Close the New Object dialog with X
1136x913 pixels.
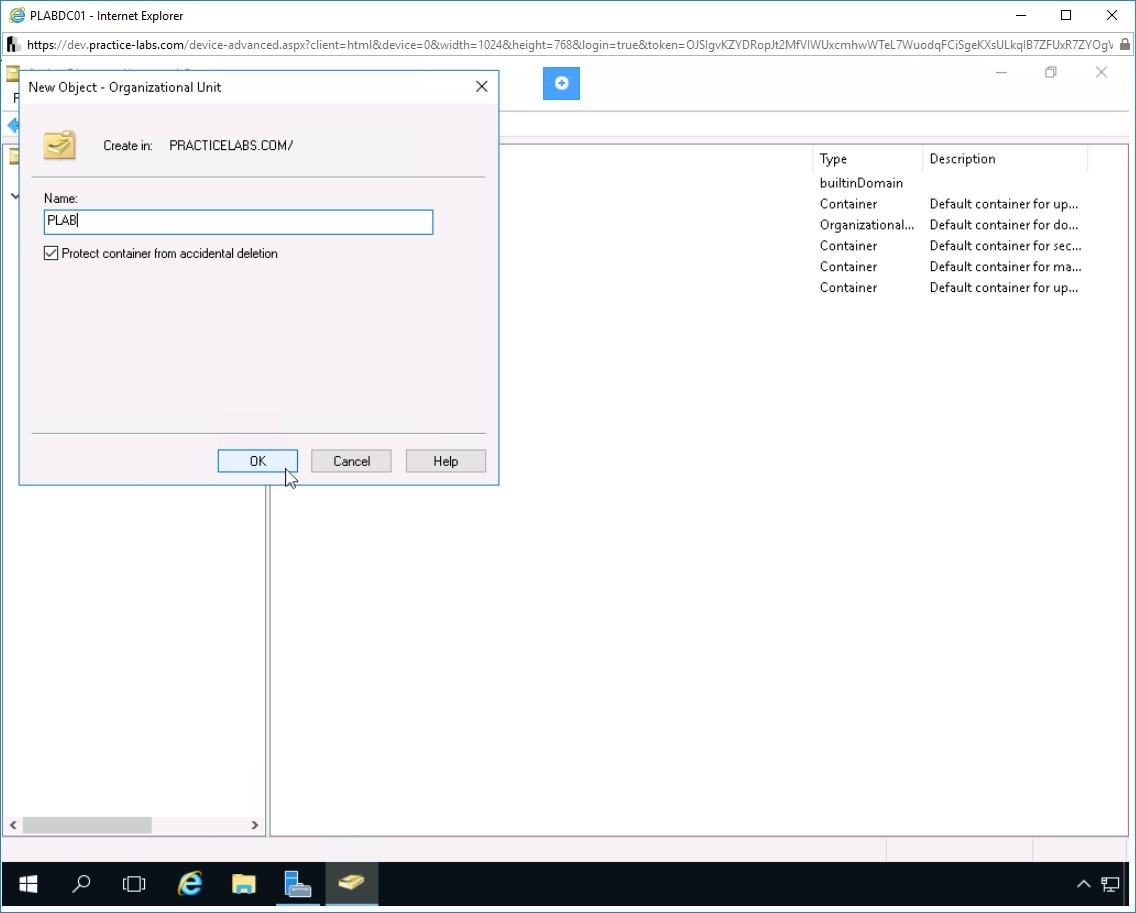(x=482, y=87)
